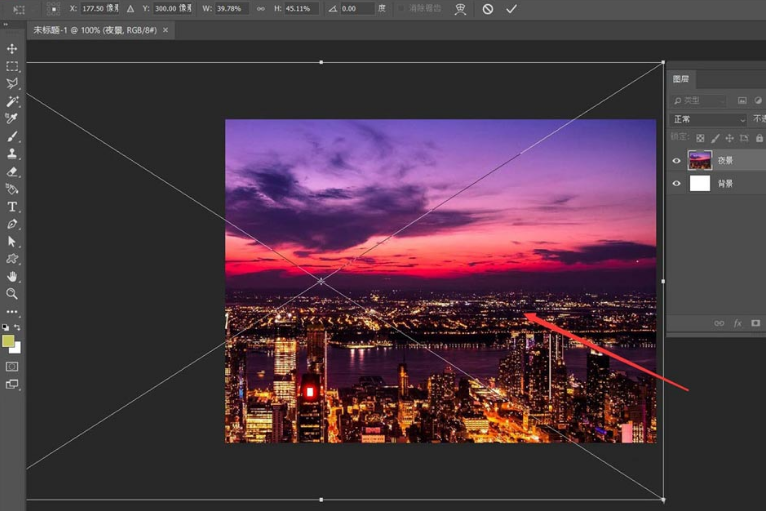Screen dimensions: 766x511
Task: Select the Move tool
Action: 12,48
